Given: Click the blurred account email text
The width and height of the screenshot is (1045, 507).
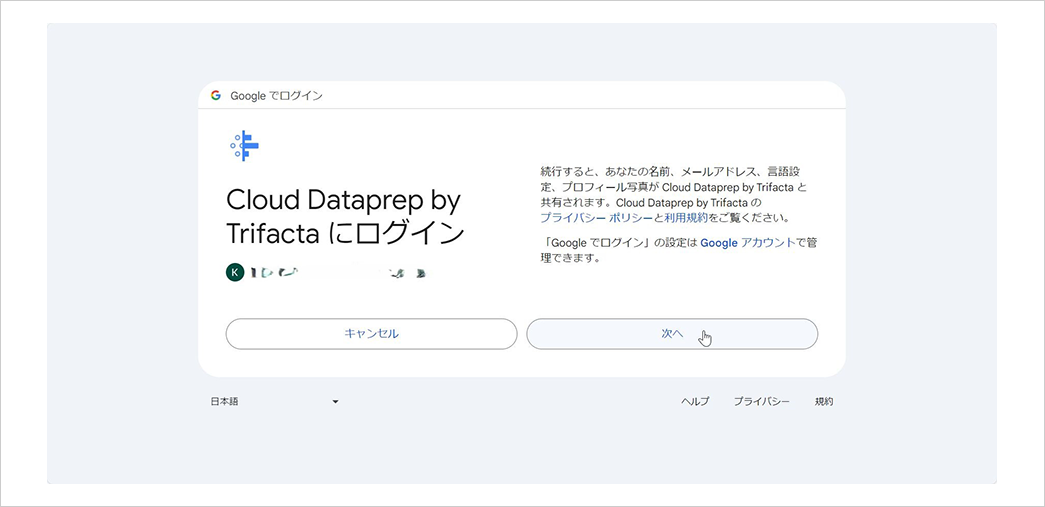Looking at the screenshot, I should pos(338,272).
